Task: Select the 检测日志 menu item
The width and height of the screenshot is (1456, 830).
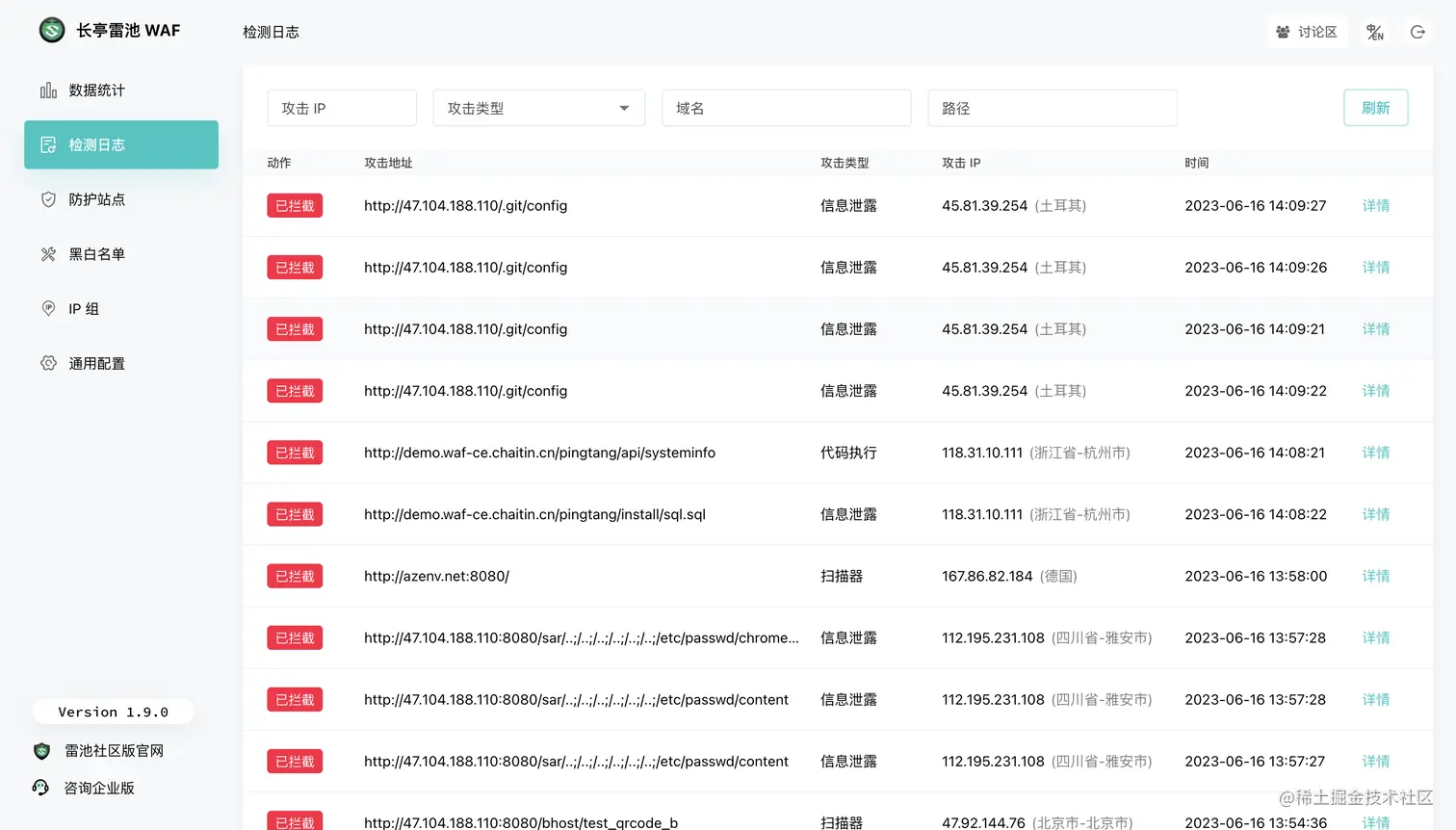Action: 121,144
